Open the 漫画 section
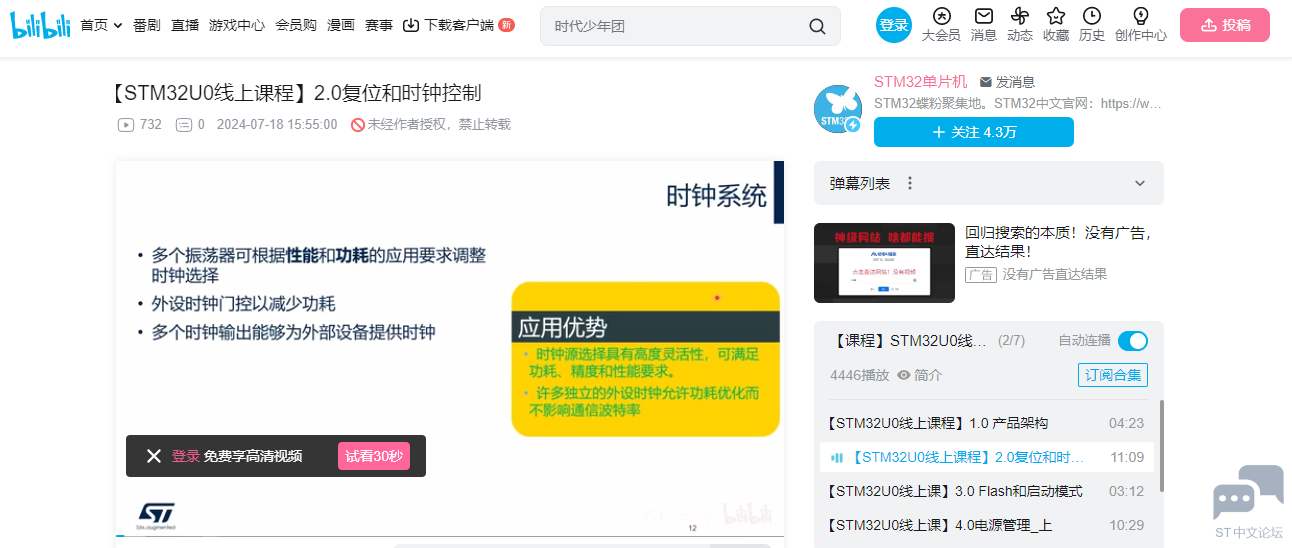The width and height of the screenshot is (1292, 548). click(x=341, y=25)
